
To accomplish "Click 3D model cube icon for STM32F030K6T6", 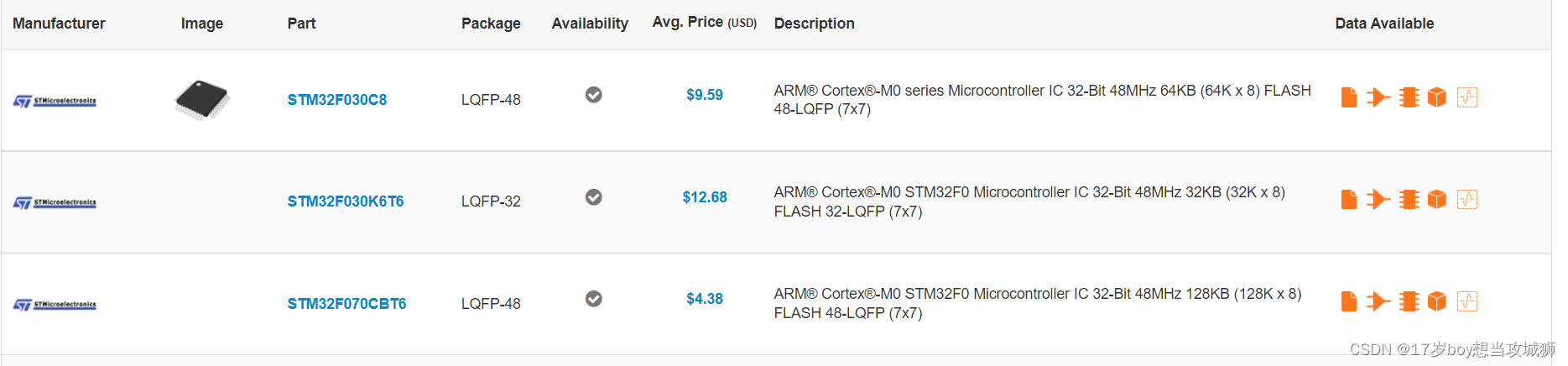I will click(1437, 200).
